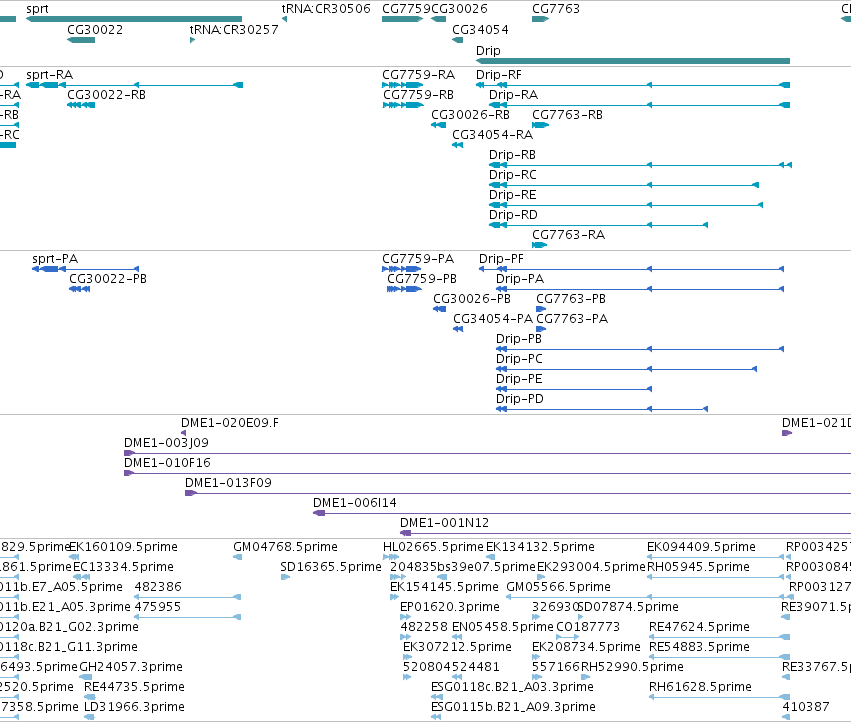Select the Drip-PD protein label
The width and height of the screenshot is (851, 722).
[x=519, y=398]
